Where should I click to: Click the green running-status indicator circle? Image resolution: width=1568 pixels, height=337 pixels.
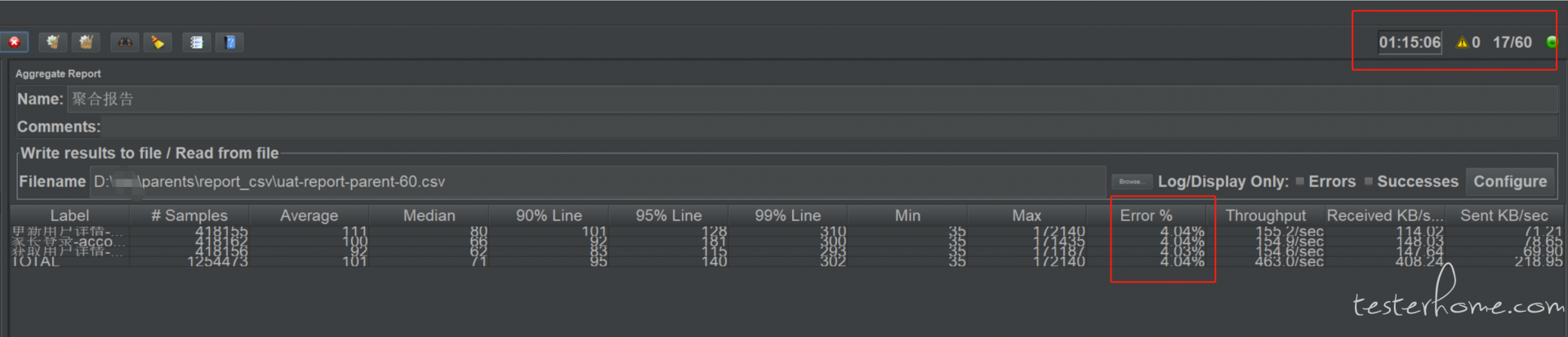(1552, 42)
